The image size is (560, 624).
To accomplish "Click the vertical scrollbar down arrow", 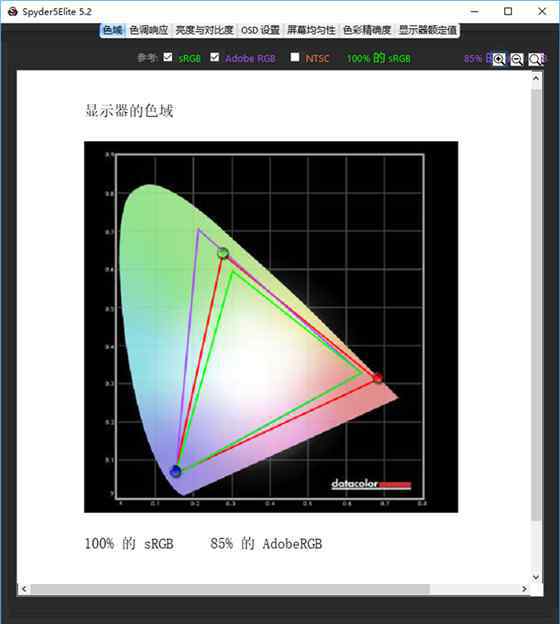I will (536, 577).
